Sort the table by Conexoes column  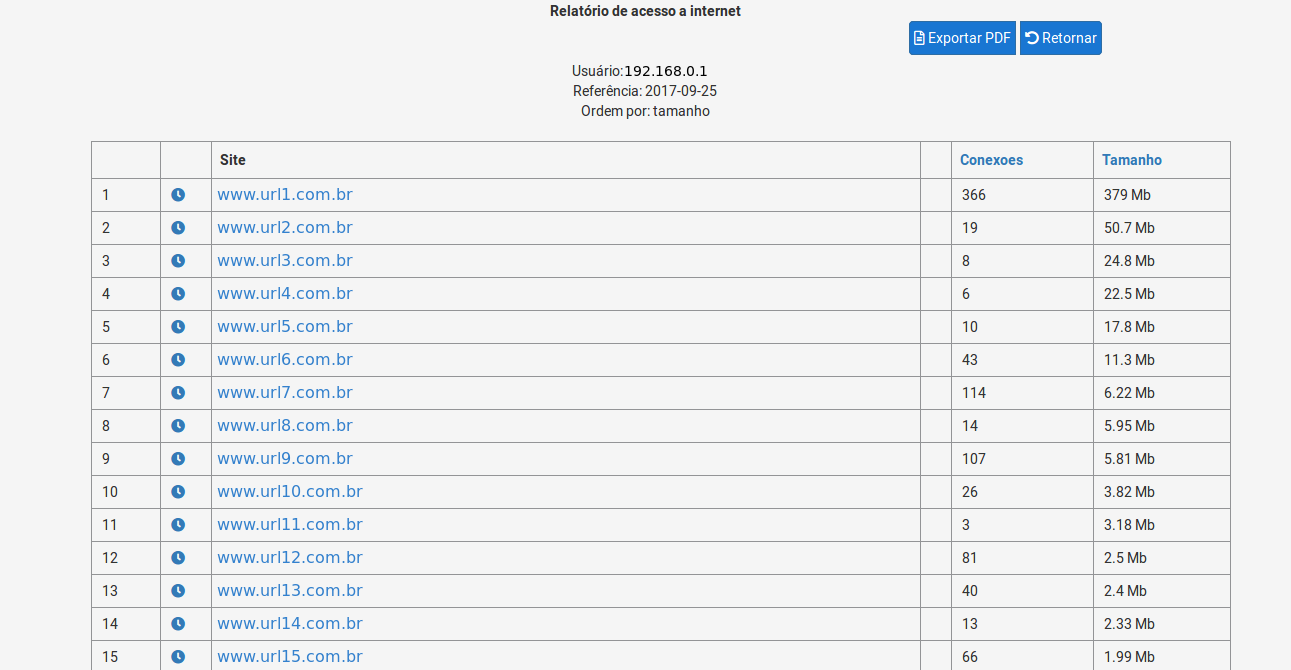coord(991,160)
